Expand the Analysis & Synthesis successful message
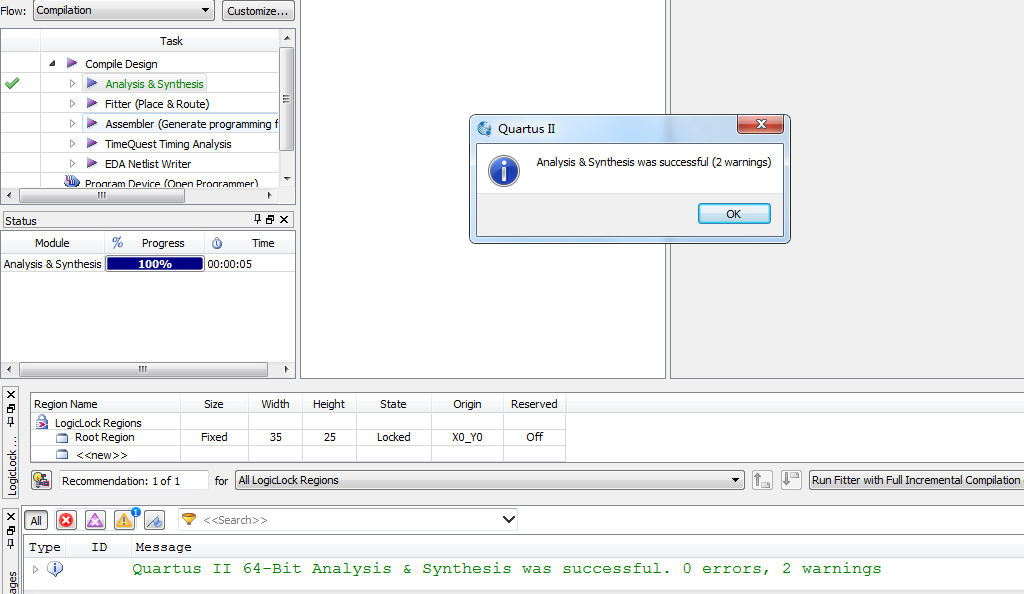Viewport: 1024px width, 594px height. click(x=35, y=569)
